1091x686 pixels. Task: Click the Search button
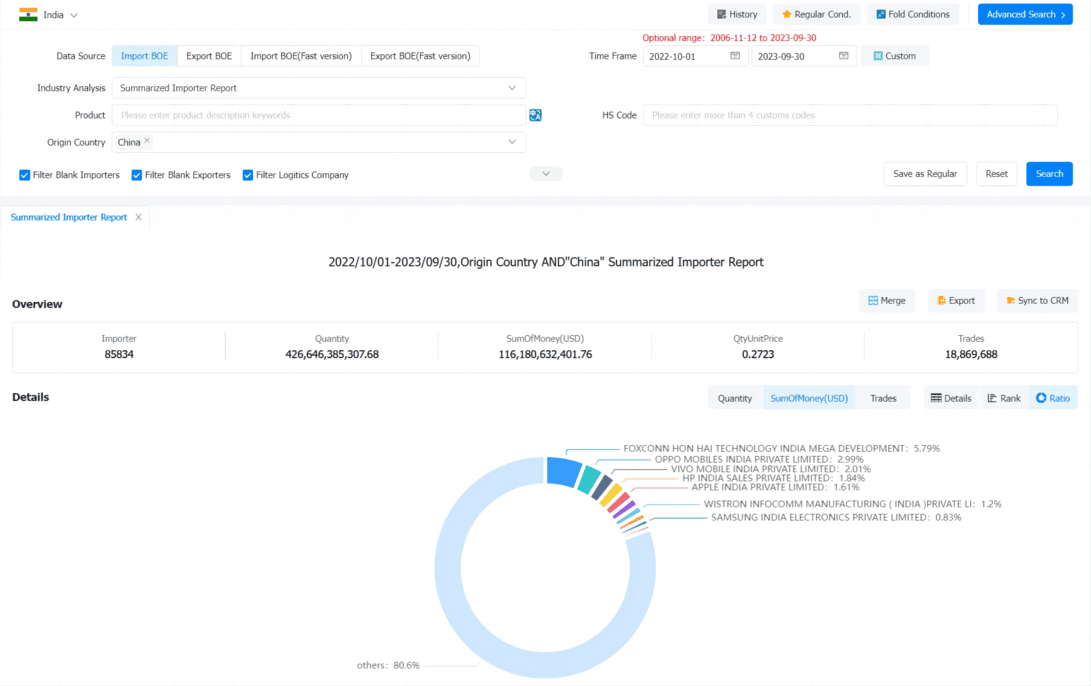pos(1049,174)
